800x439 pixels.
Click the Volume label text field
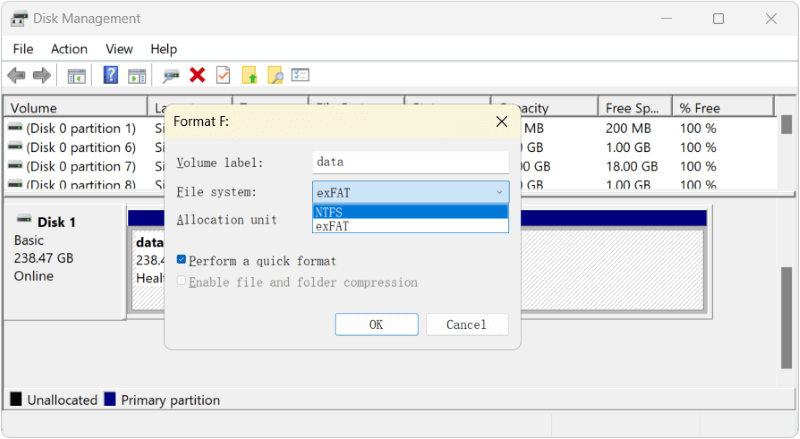click(x=410, y=162)
